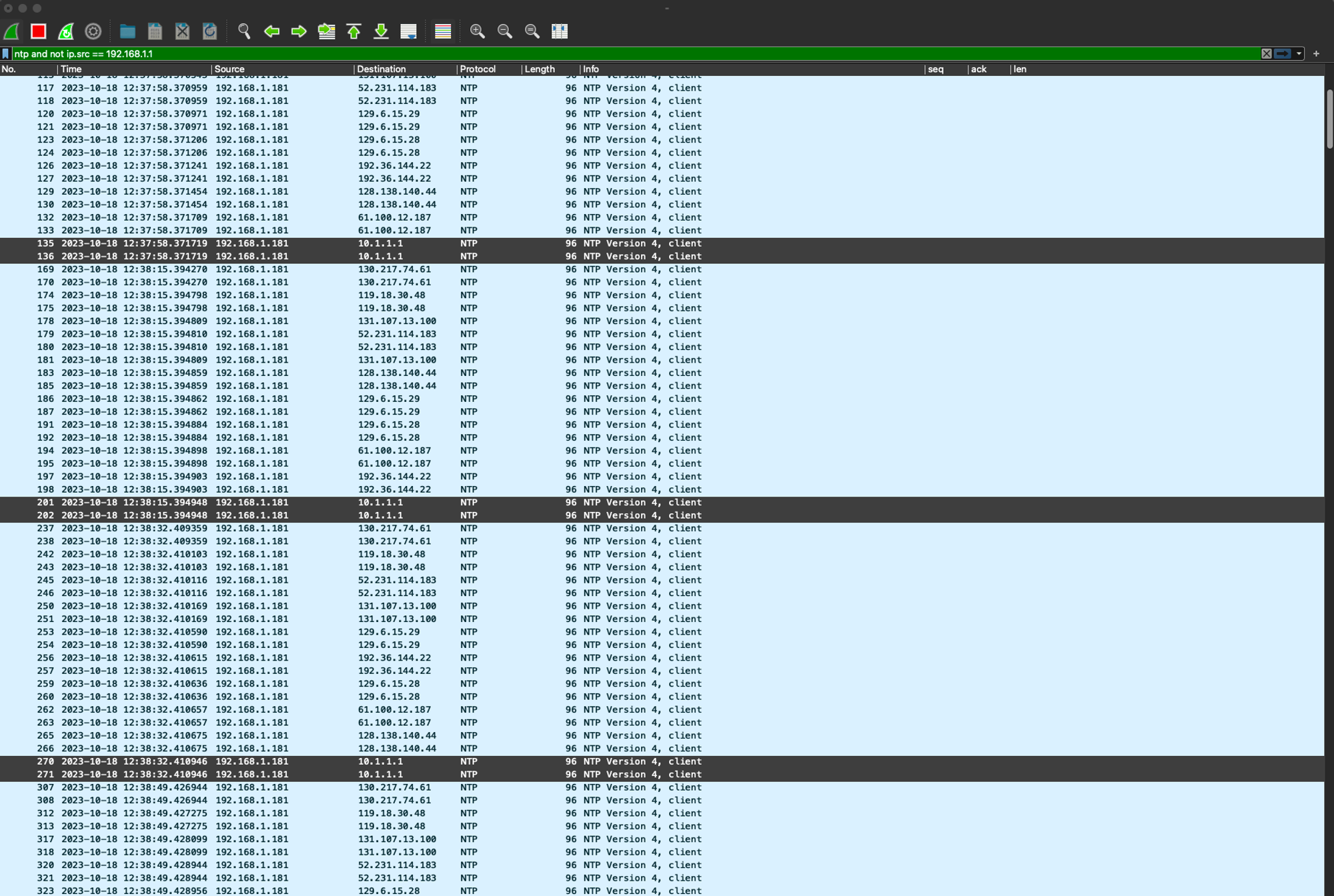Jump to first packet
The image size is (1334, 896).
tap(354, 31)
